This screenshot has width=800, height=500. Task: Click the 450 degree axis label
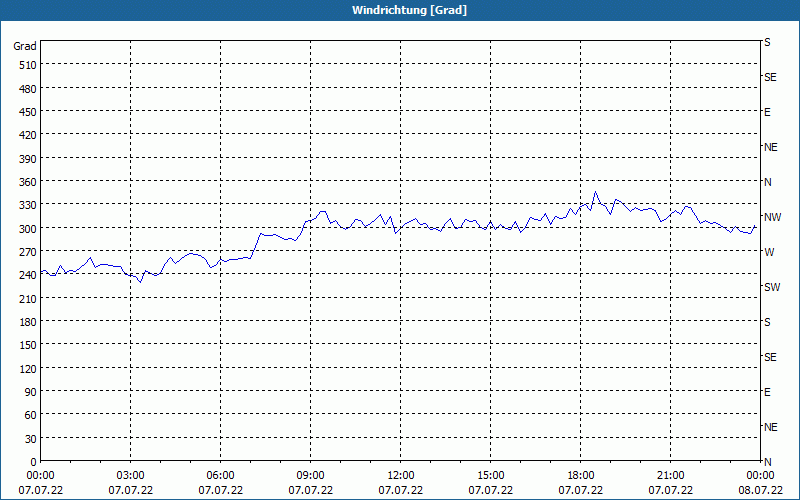[28, 112]
